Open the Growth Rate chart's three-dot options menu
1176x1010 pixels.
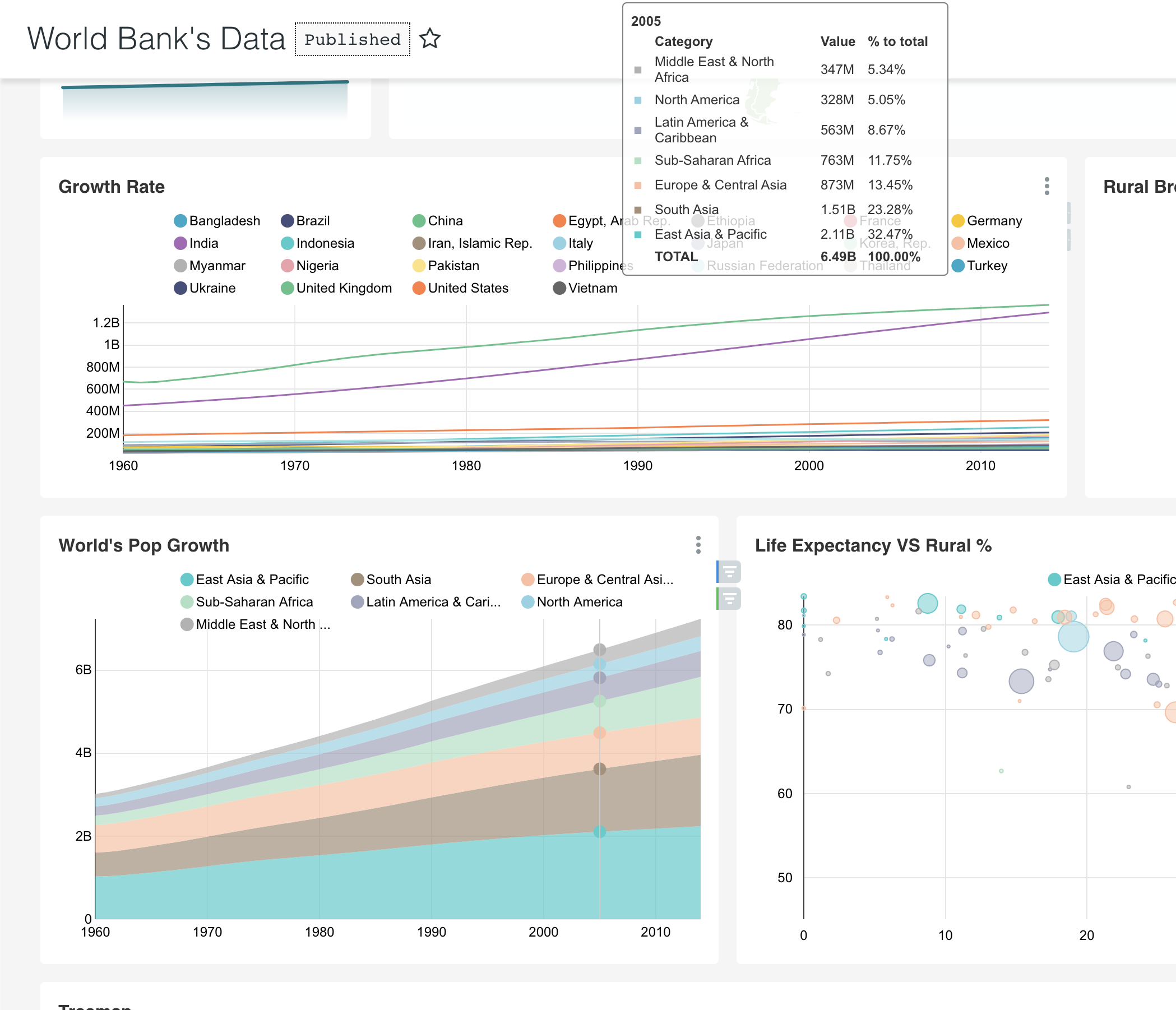click(1047, 186)
